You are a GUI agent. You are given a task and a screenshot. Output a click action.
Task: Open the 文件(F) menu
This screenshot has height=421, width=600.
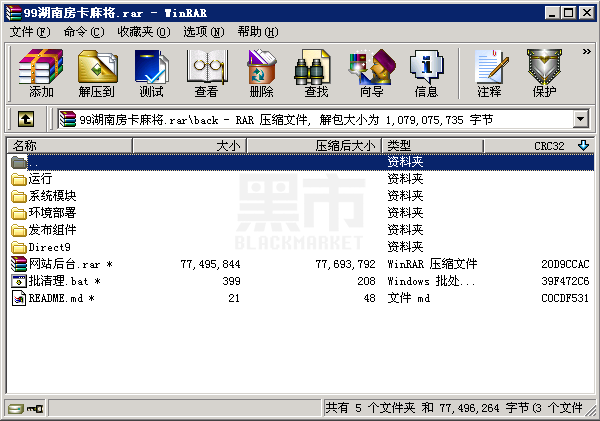coord(30,32)
